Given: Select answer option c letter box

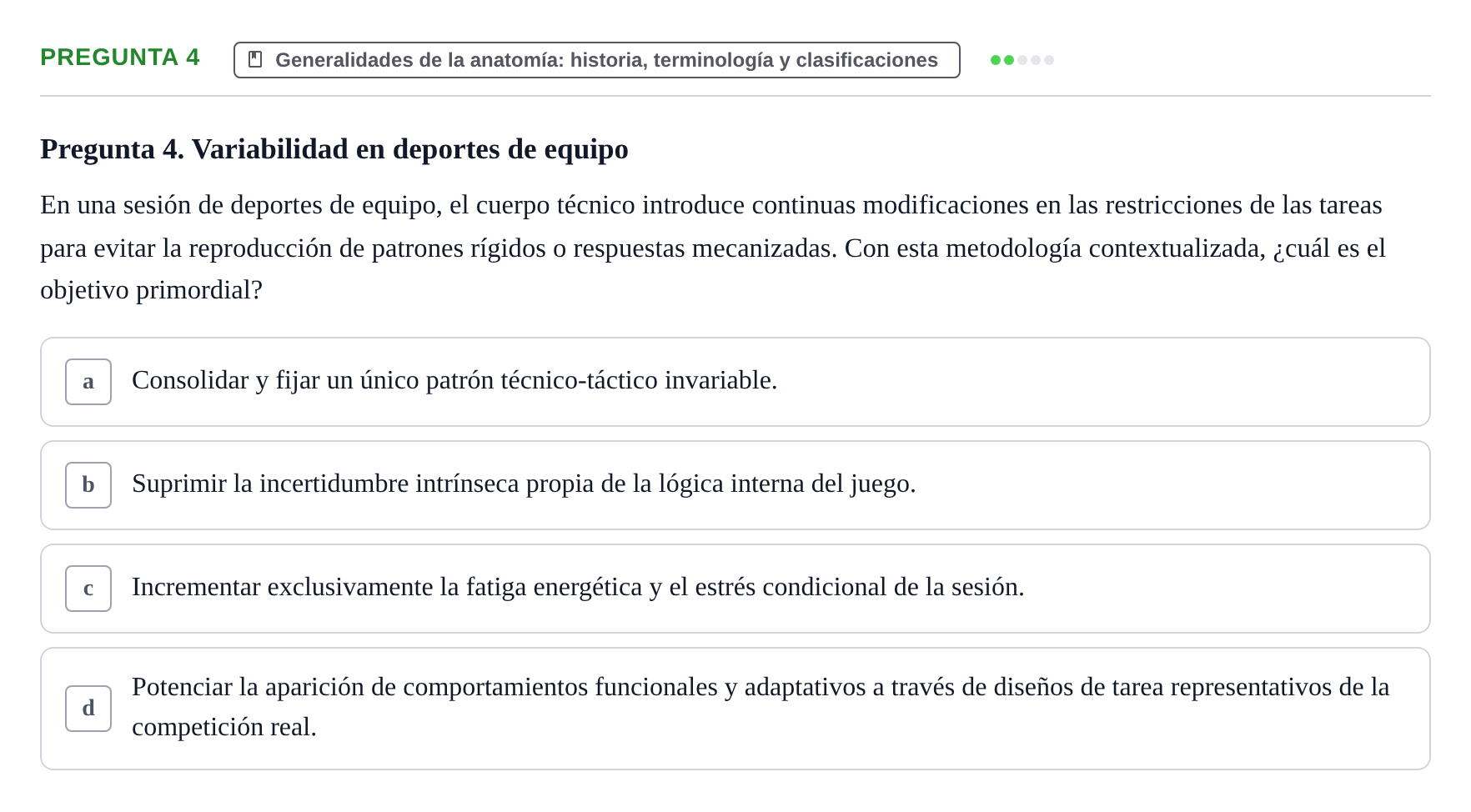Looking at the screenshot, I should pos(88,589).
